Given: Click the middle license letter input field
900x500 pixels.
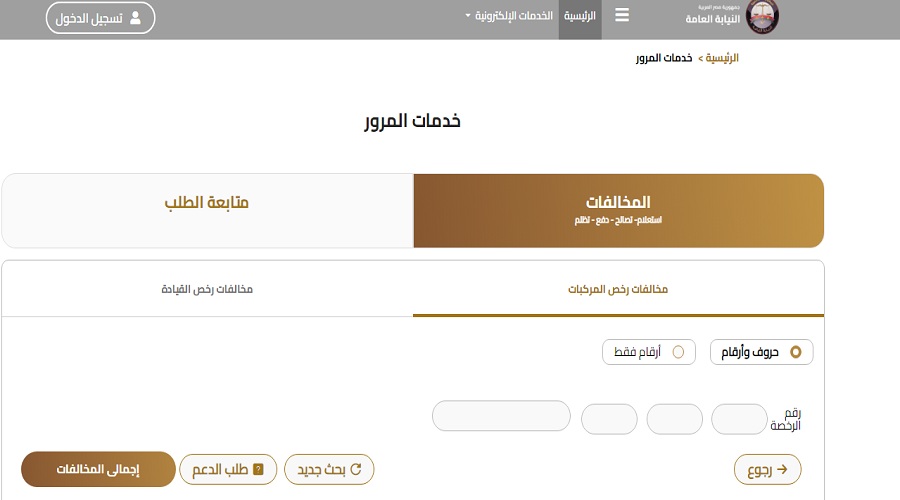Looking at the screenshot, I should (x=674, y=419).
